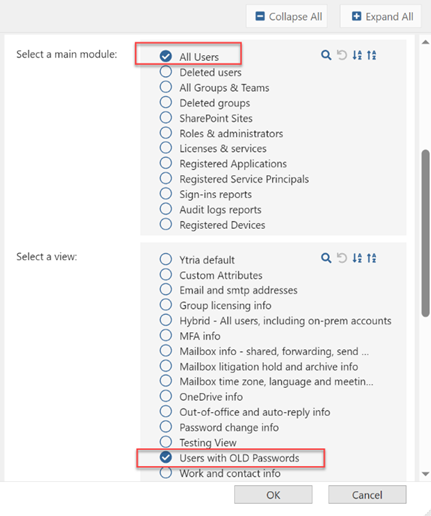Click the vertical scrollbar thumb
Viewport: 431px width, 516px height.
pyautogui.click(x=425, y=233)
